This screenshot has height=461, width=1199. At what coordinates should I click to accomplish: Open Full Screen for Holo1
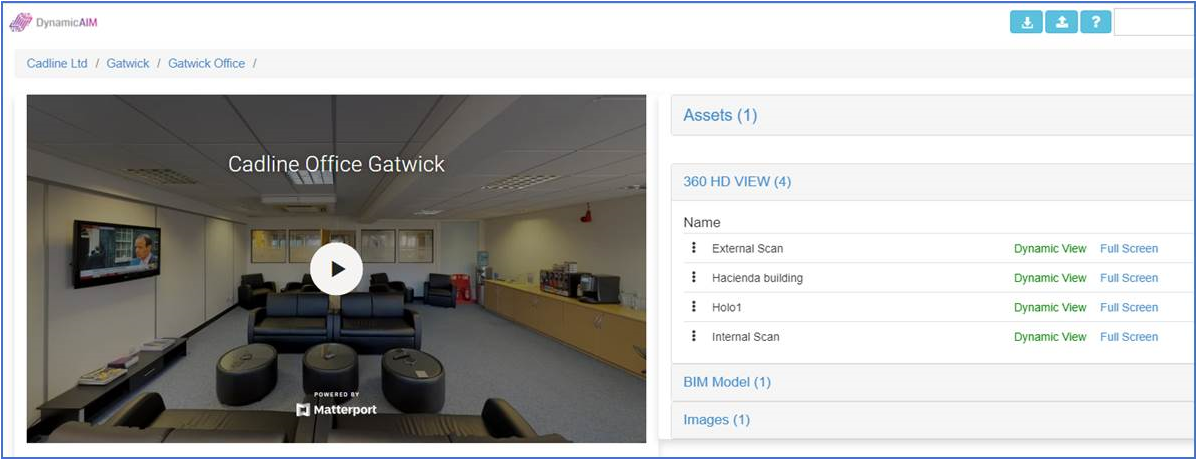(x=1129, y=307)
